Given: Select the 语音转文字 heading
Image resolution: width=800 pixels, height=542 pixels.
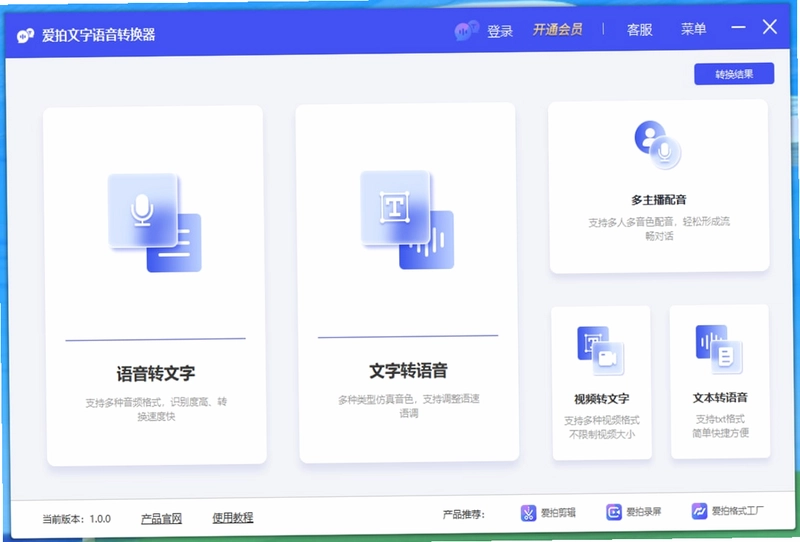Looking at the screenshot, I should point(156,373).
